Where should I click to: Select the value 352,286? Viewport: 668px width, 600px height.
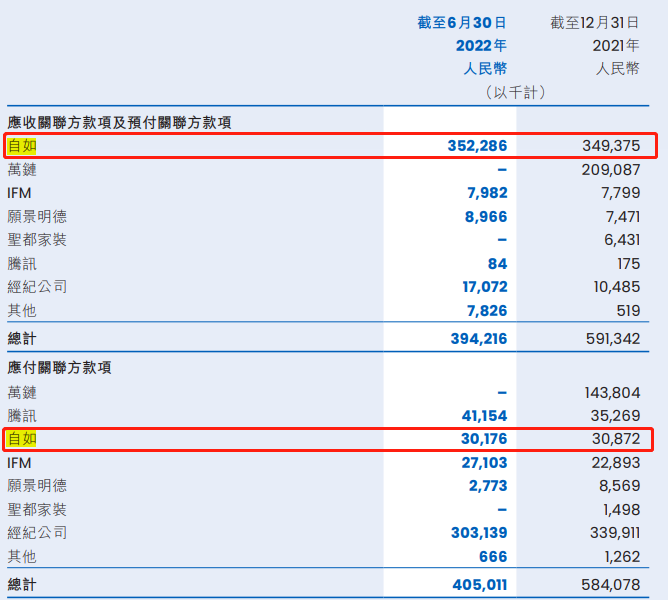click(477, 146)
